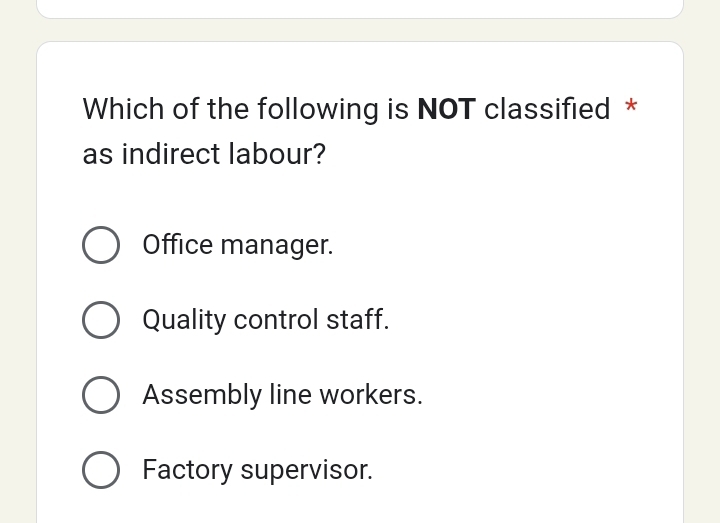Image resolution: width=720 pixels, height=523 pixels.
Task: Click the 'Office manager.' option label
Action: [238, 245]
